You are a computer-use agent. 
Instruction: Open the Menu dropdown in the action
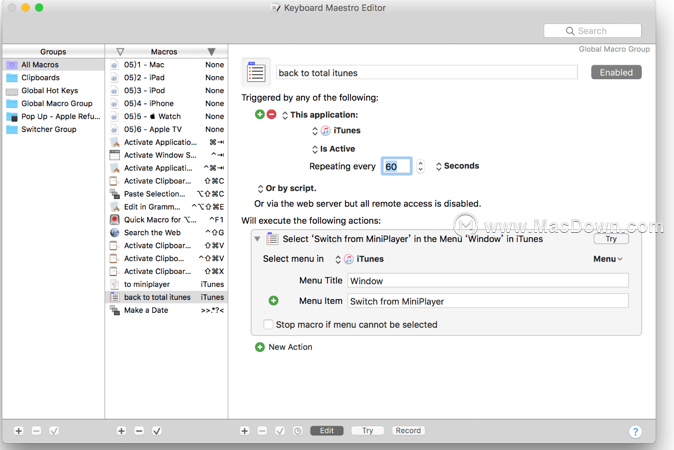[608, 259]
